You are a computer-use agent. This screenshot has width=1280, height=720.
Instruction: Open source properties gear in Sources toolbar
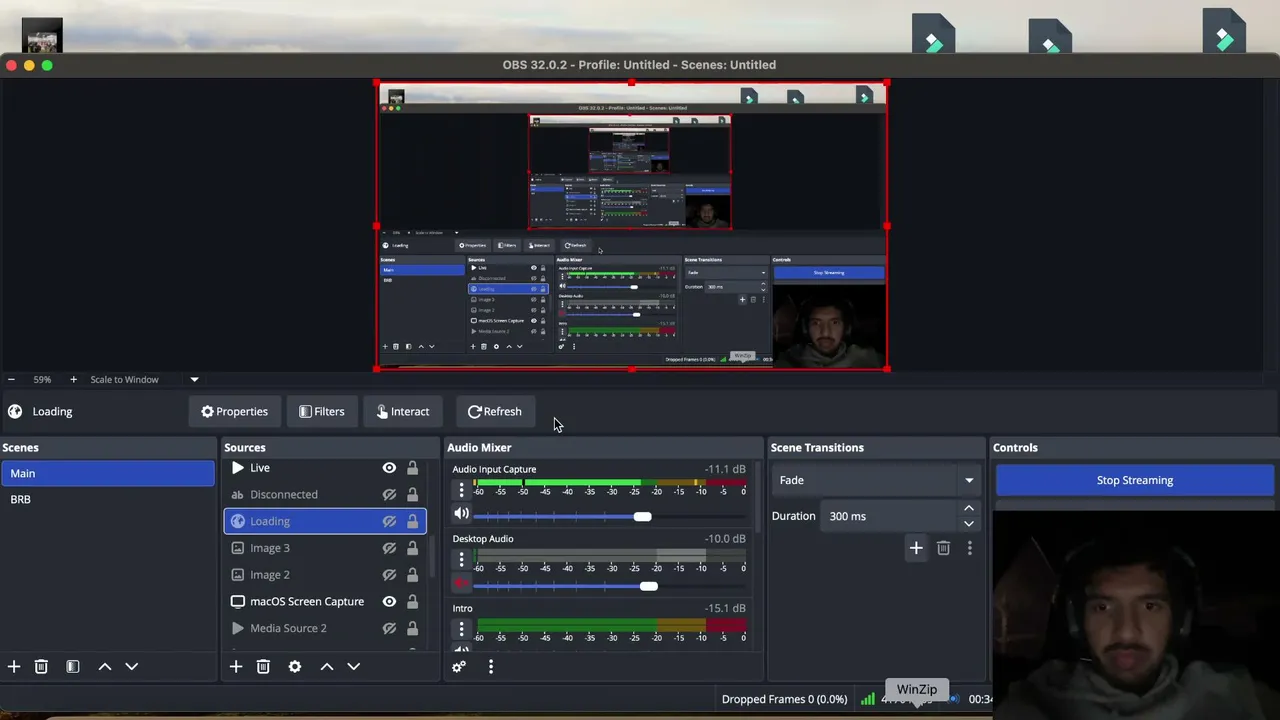(x=295, y=667)
